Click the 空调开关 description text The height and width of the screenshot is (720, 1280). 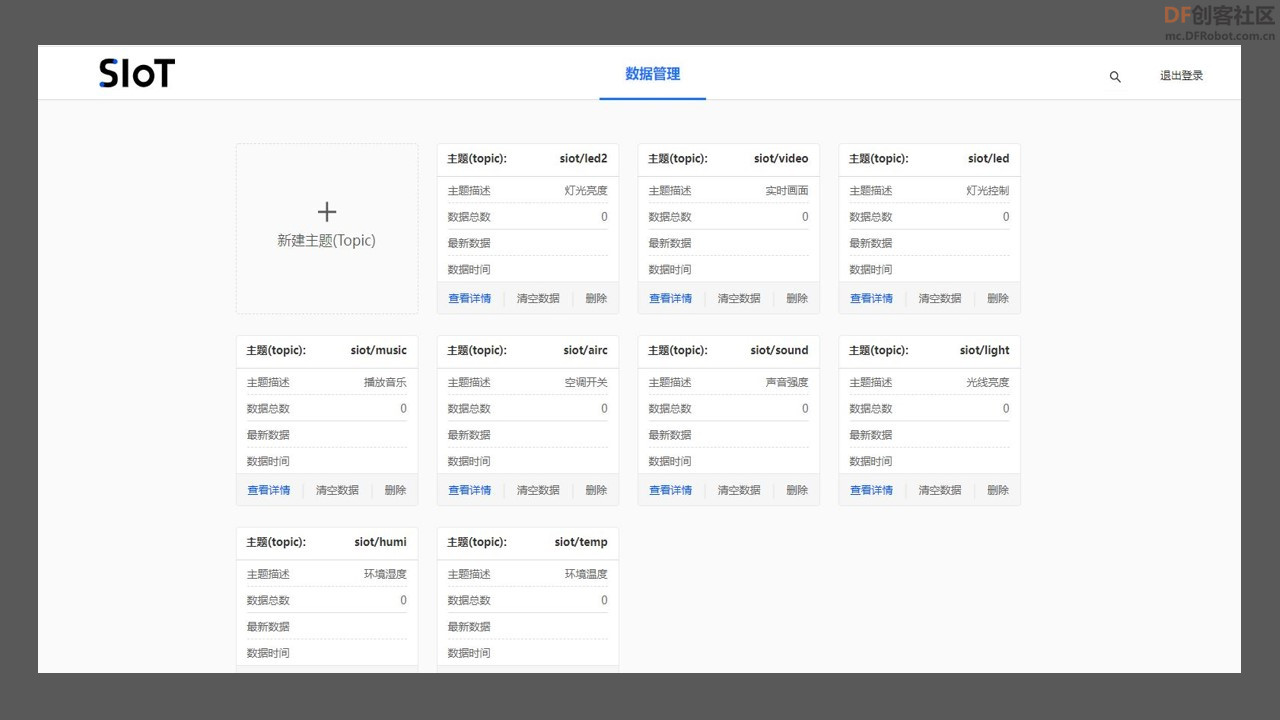(x=586, y=382)
